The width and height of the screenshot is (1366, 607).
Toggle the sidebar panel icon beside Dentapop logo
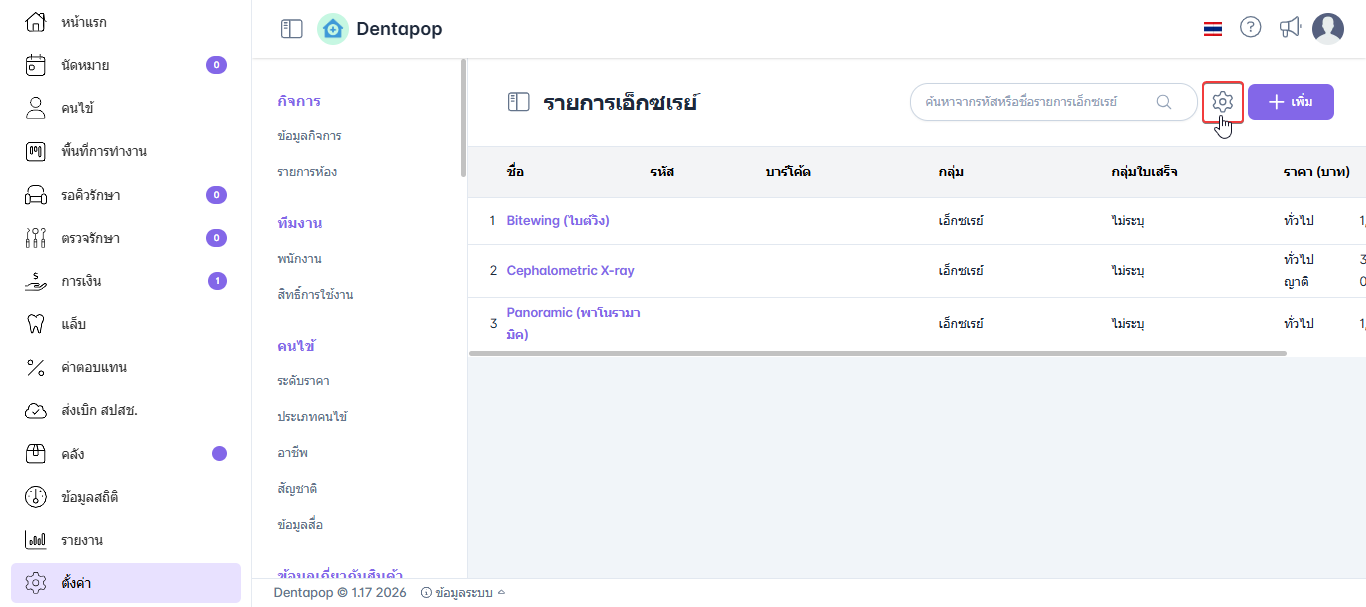tap(291, 29)
